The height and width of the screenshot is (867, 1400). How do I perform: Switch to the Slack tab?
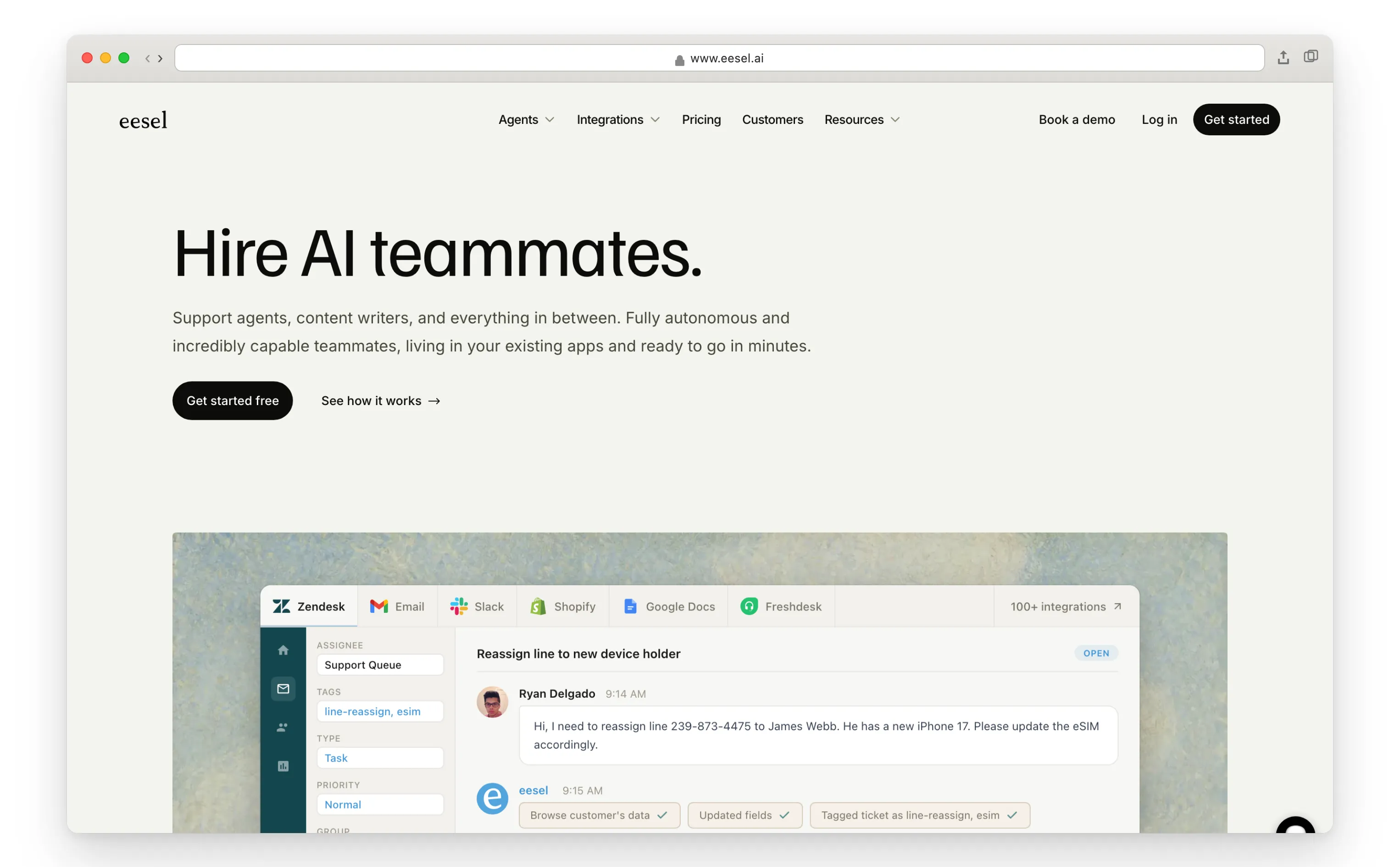click(477, 606)
